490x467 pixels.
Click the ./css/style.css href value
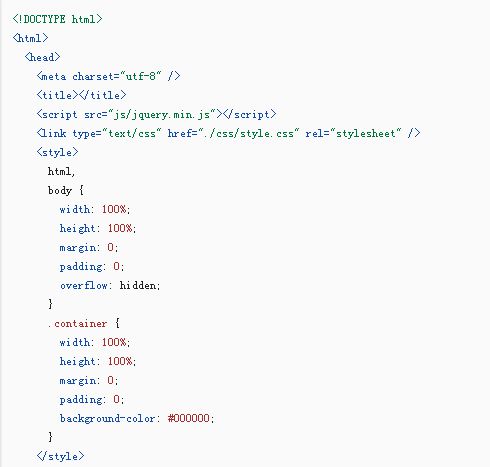248,133
